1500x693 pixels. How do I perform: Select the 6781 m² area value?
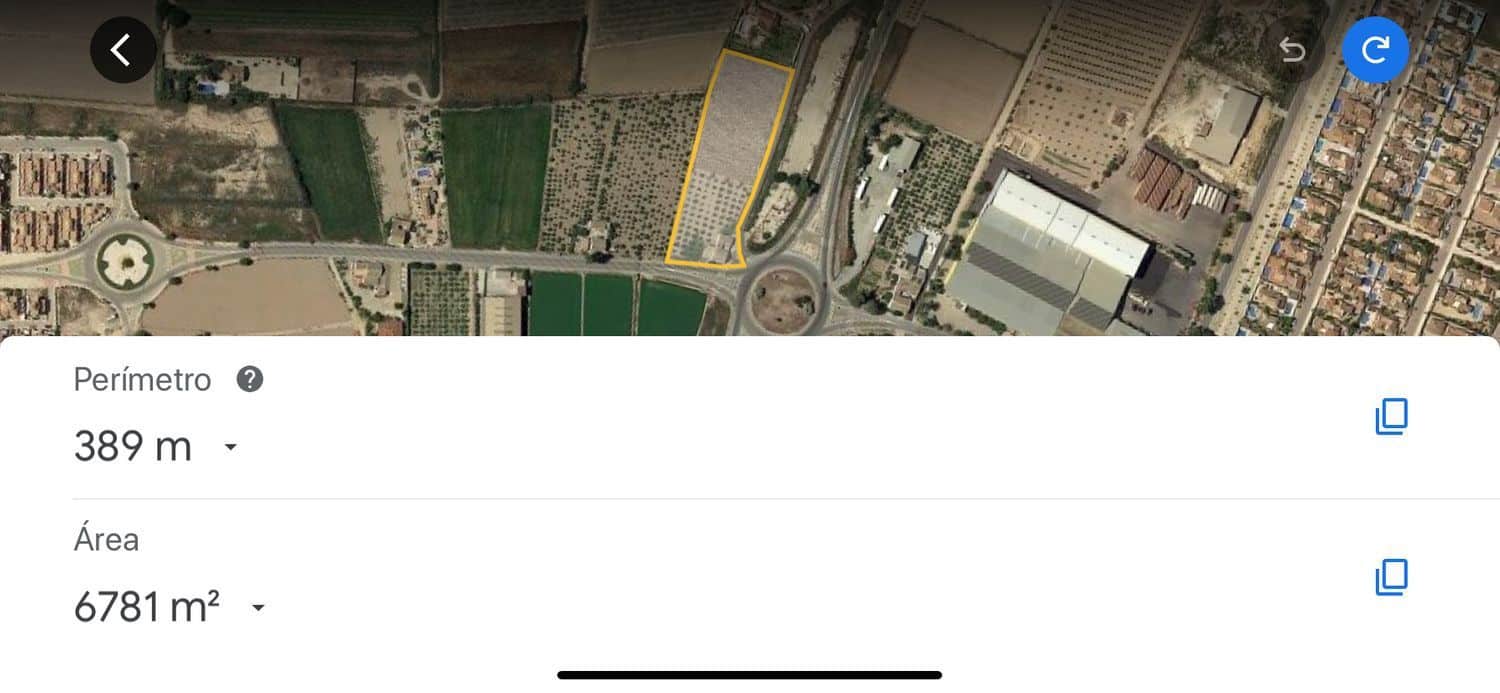147,607
